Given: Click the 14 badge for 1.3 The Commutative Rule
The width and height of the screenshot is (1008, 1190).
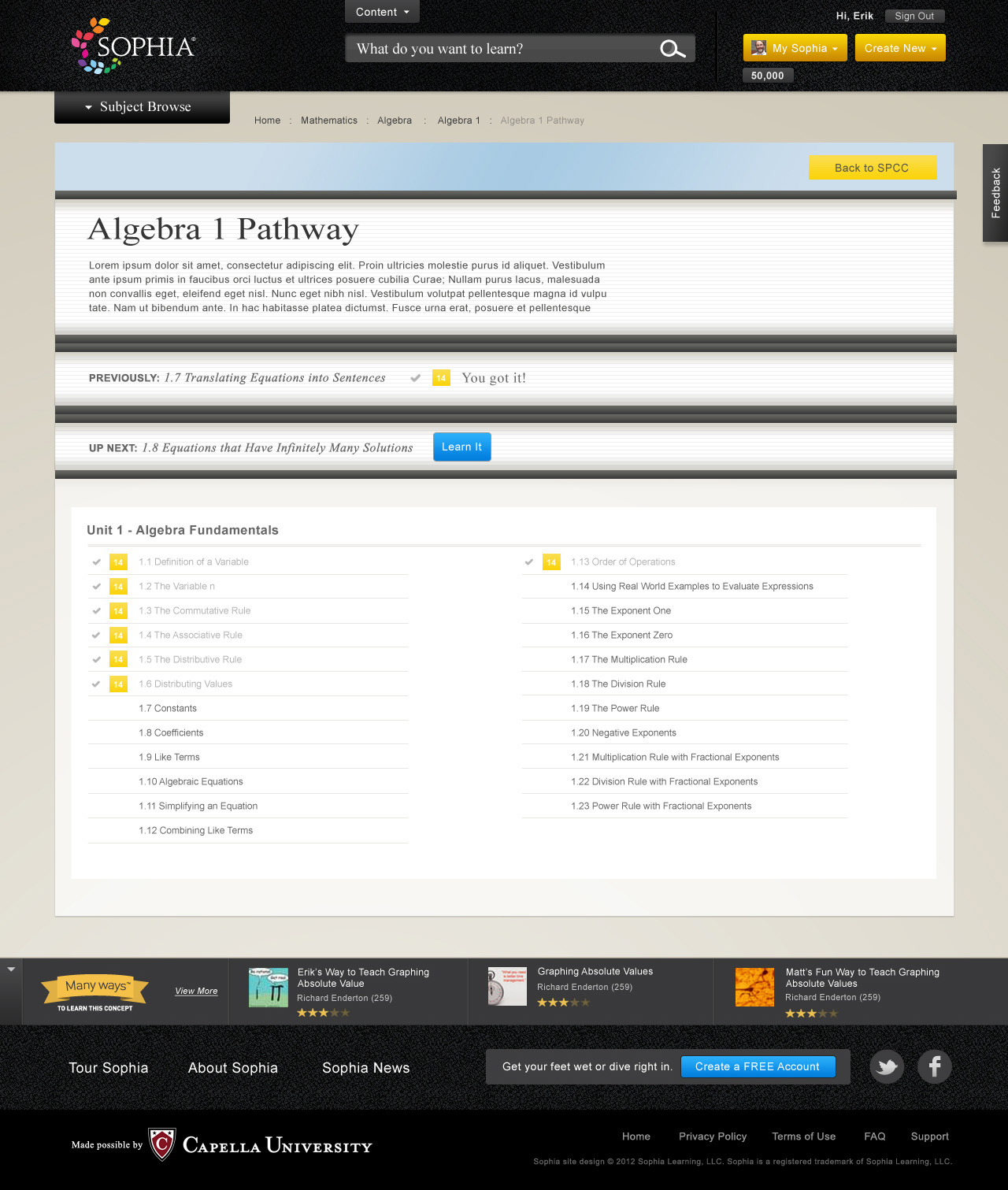Looking at the screenshot, I should (x=118, y=611).
